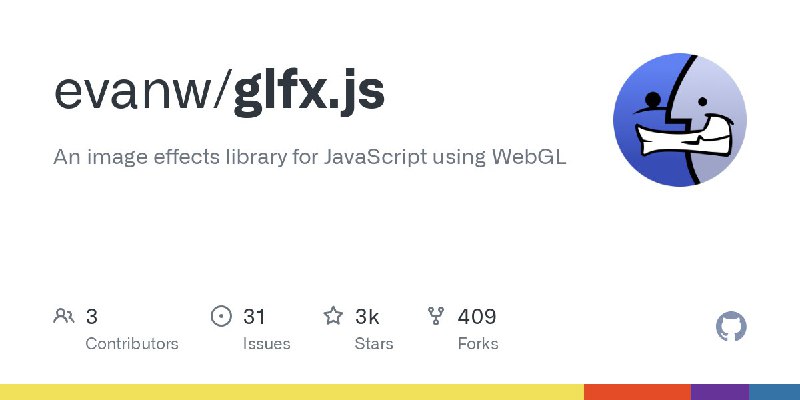Click the purple language bar segment
This screenshot has width=800, height=400.
coord(720,392)
